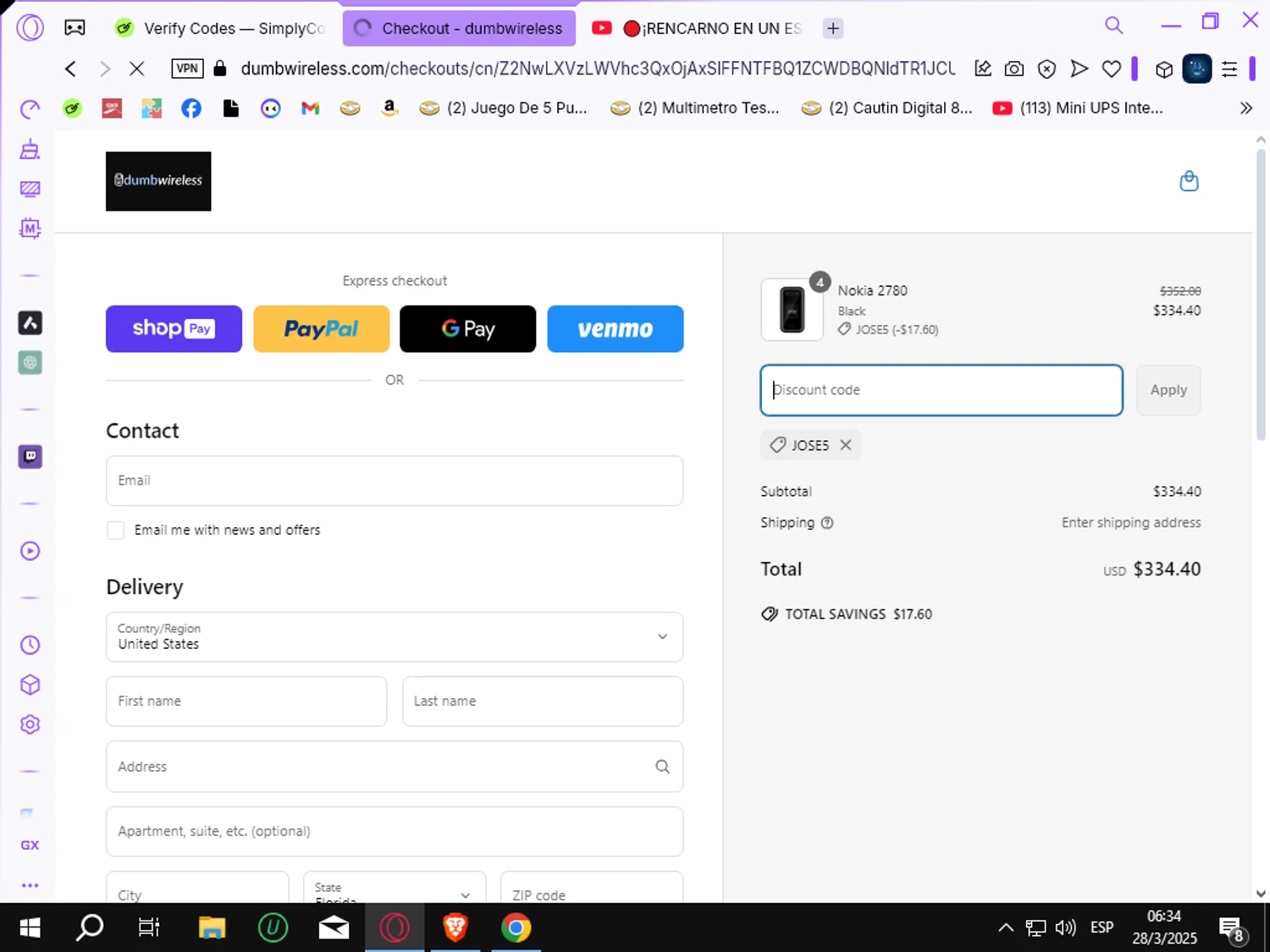This screenshot has height=952, width=1270.
Task: Open the Twitch sidebar icon
Action: [30, 457]
